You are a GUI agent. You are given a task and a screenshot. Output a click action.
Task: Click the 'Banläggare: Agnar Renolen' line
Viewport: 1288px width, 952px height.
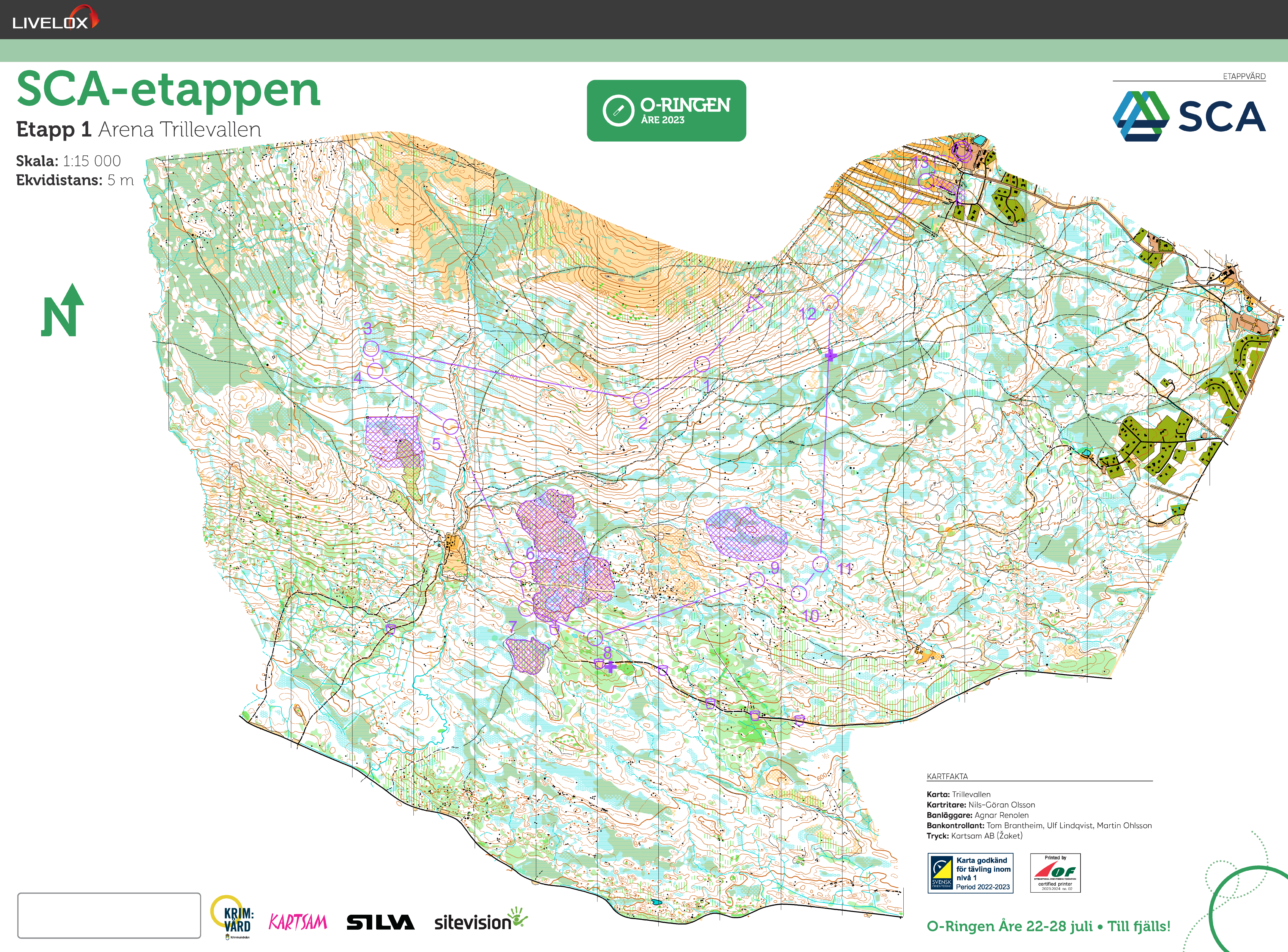[977, 815]
